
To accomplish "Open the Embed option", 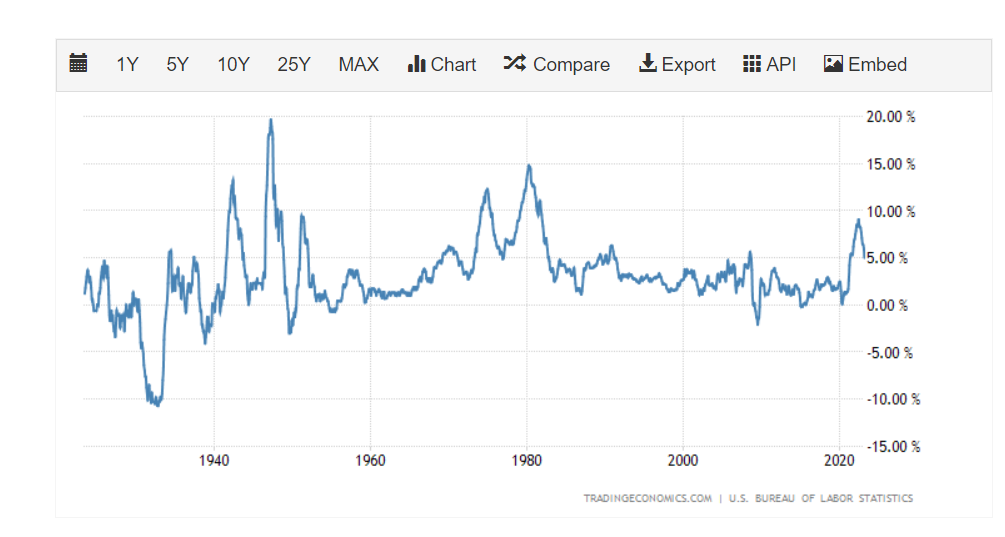I will (877, 65).
